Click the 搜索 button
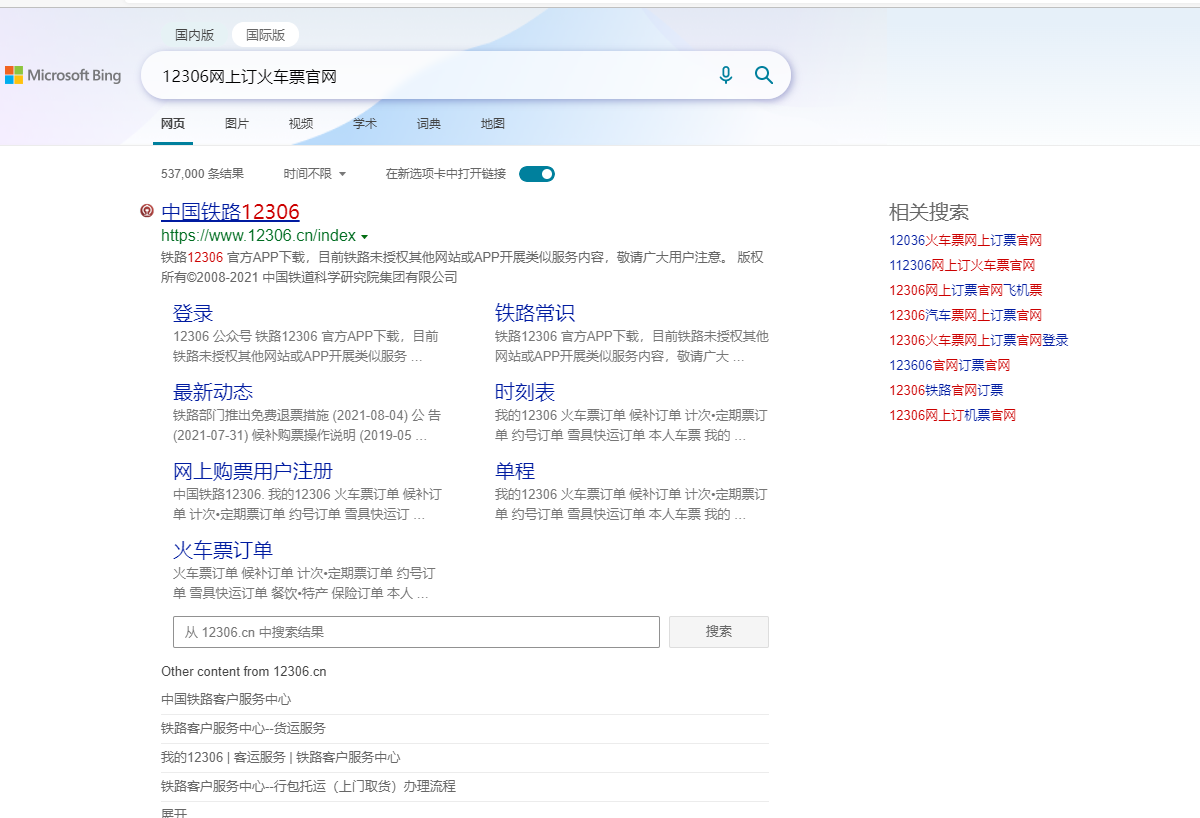 pyautogui.click(x=719, y=632)
